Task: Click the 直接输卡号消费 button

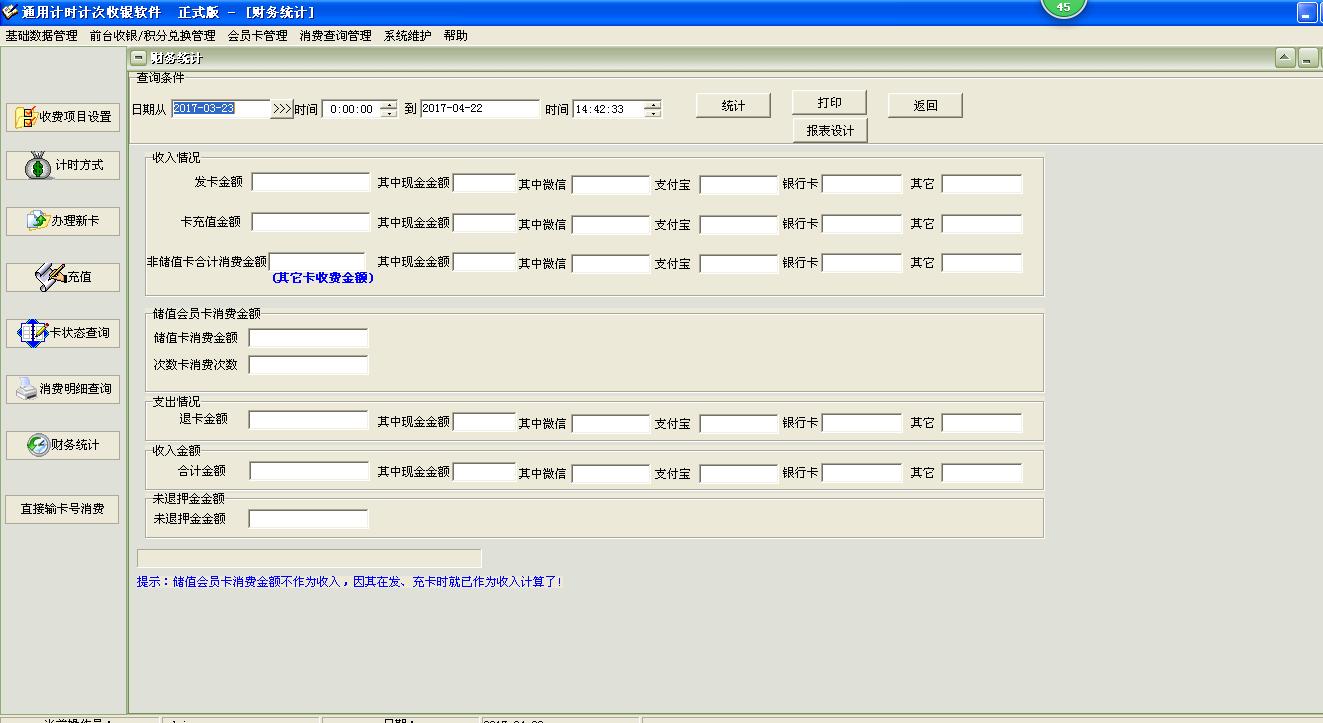Action: pos(63,509)
